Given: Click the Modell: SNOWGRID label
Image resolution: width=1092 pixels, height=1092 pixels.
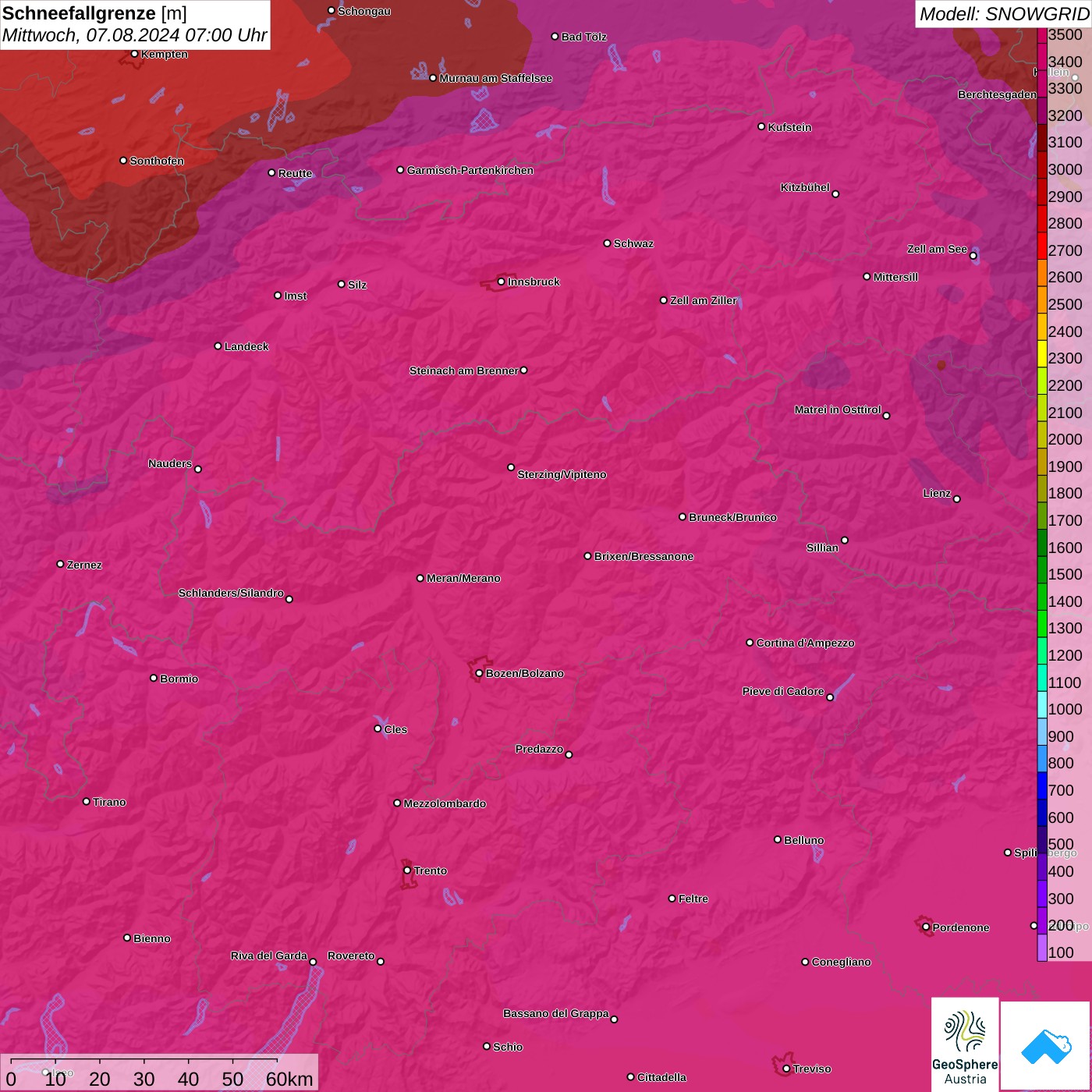Looking at the screenshot, I should pos(1003,14).
